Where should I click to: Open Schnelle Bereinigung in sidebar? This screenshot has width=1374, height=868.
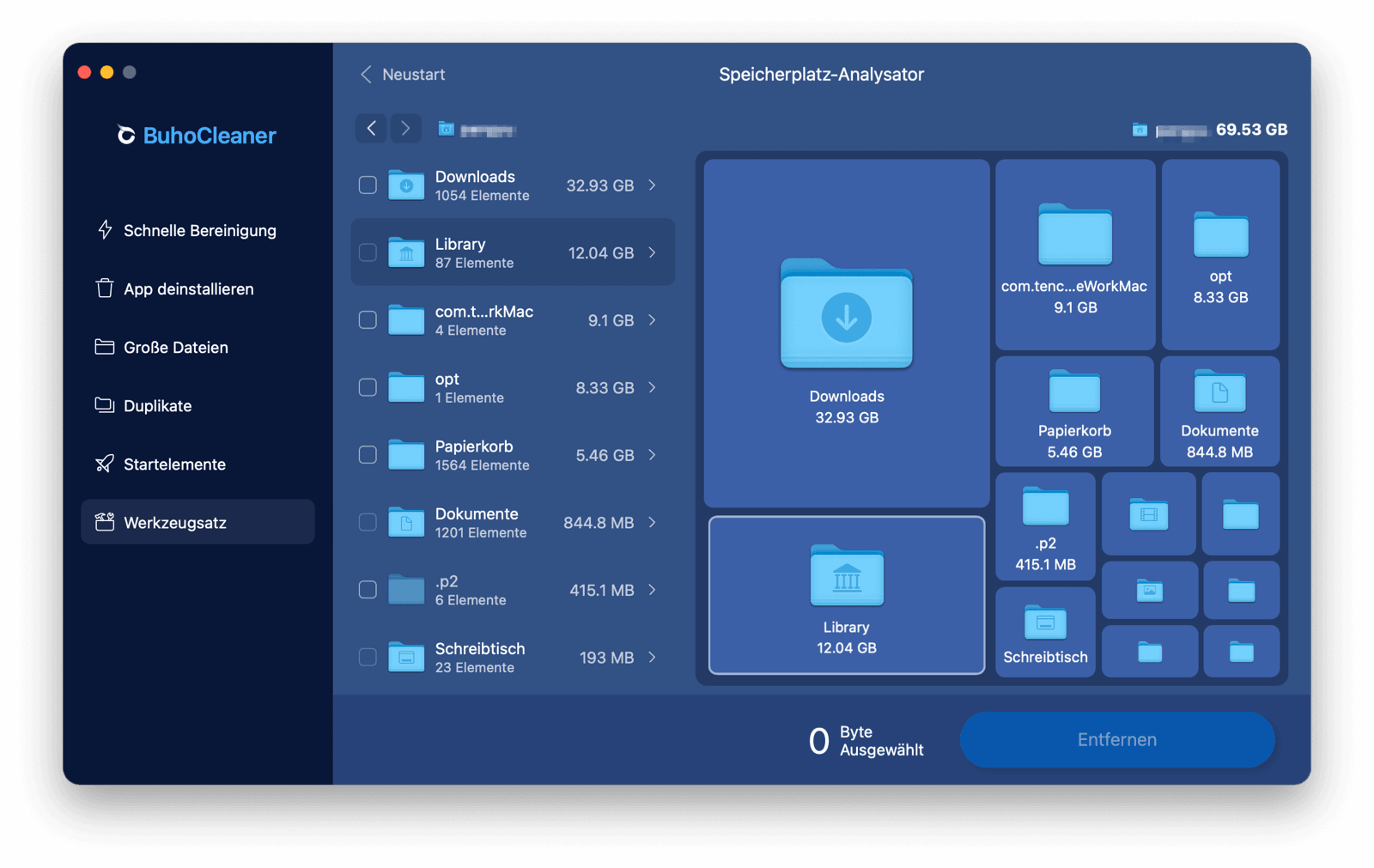[x=198, y=230]
